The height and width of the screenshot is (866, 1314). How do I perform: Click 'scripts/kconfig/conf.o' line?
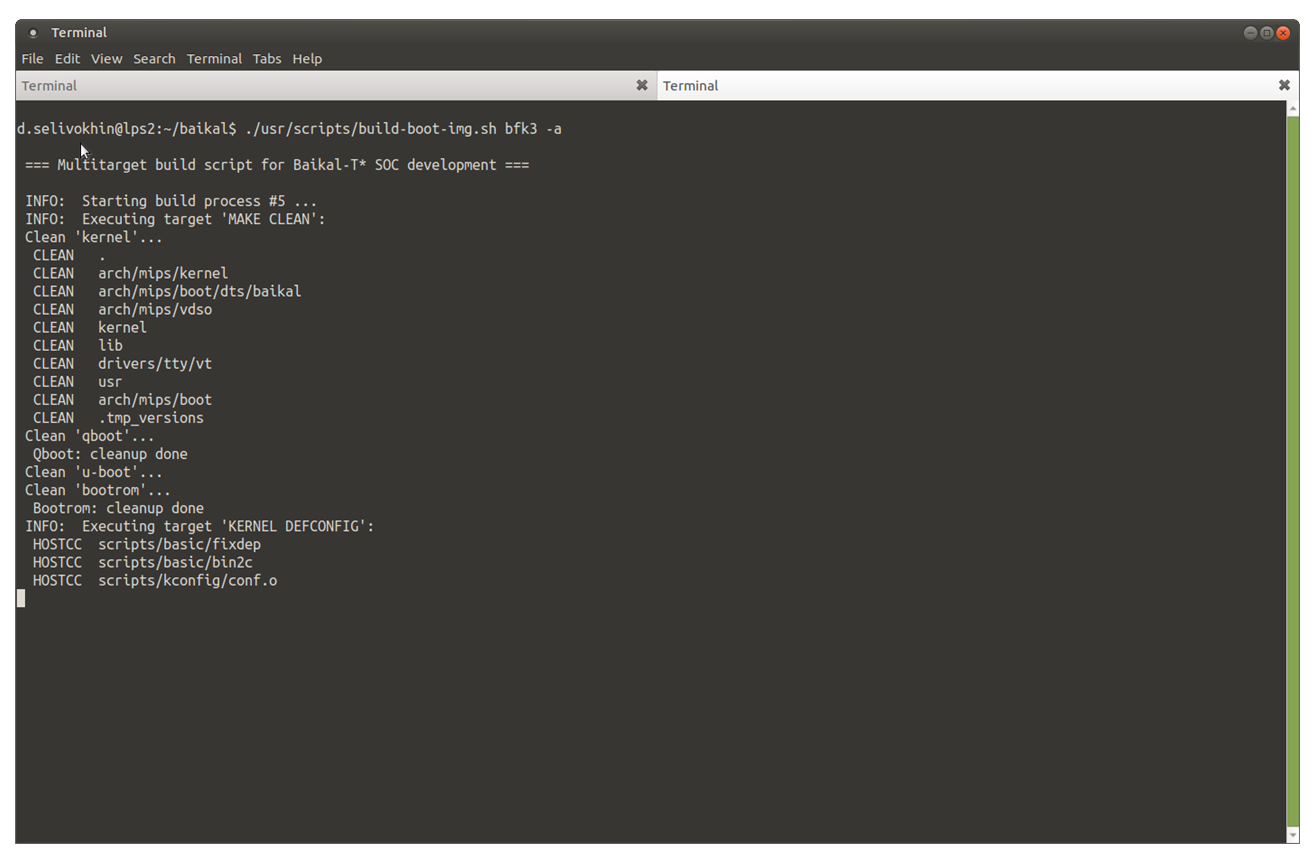click(x=155, y=580)
